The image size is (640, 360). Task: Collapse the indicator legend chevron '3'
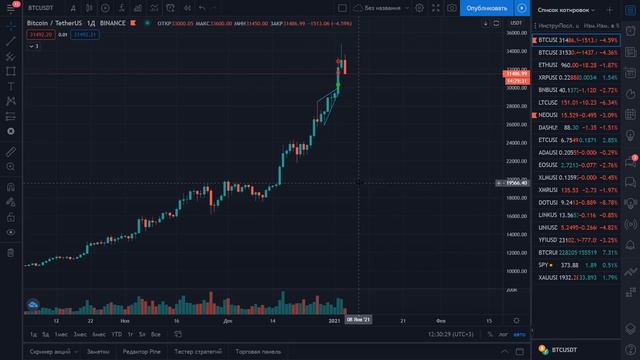[33, 46]
